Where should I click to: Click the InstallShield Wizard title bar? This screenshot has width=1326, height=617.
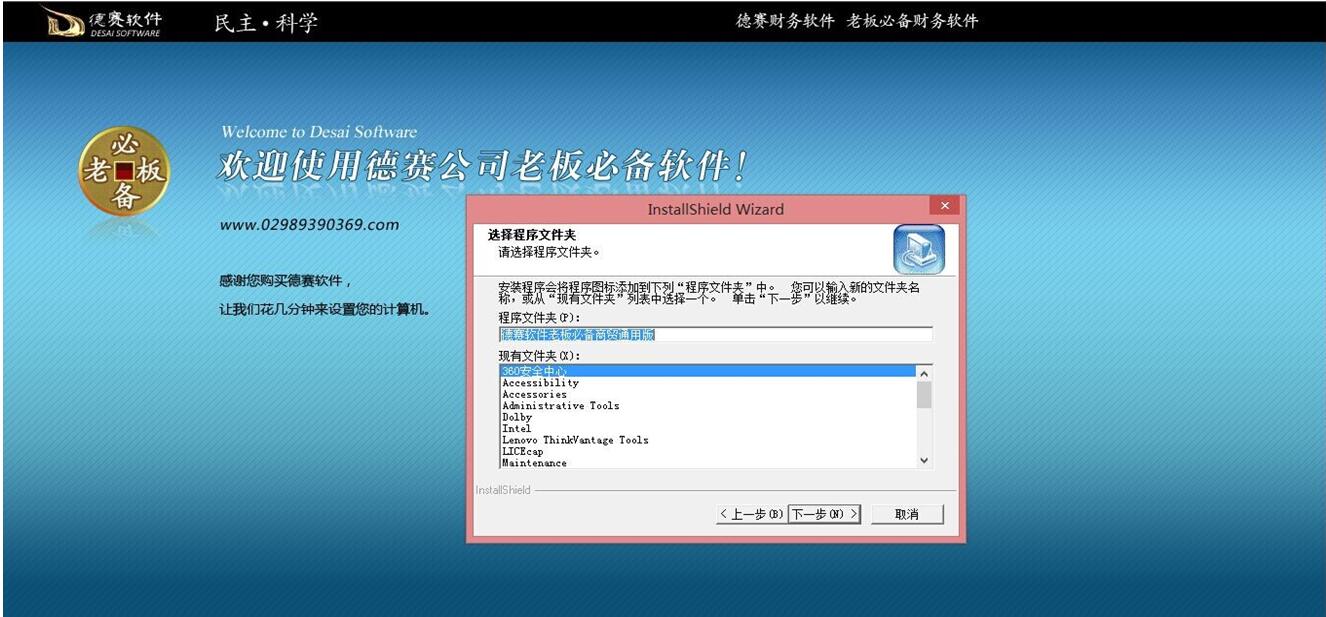pyautogui.click(x=716, y=209)
